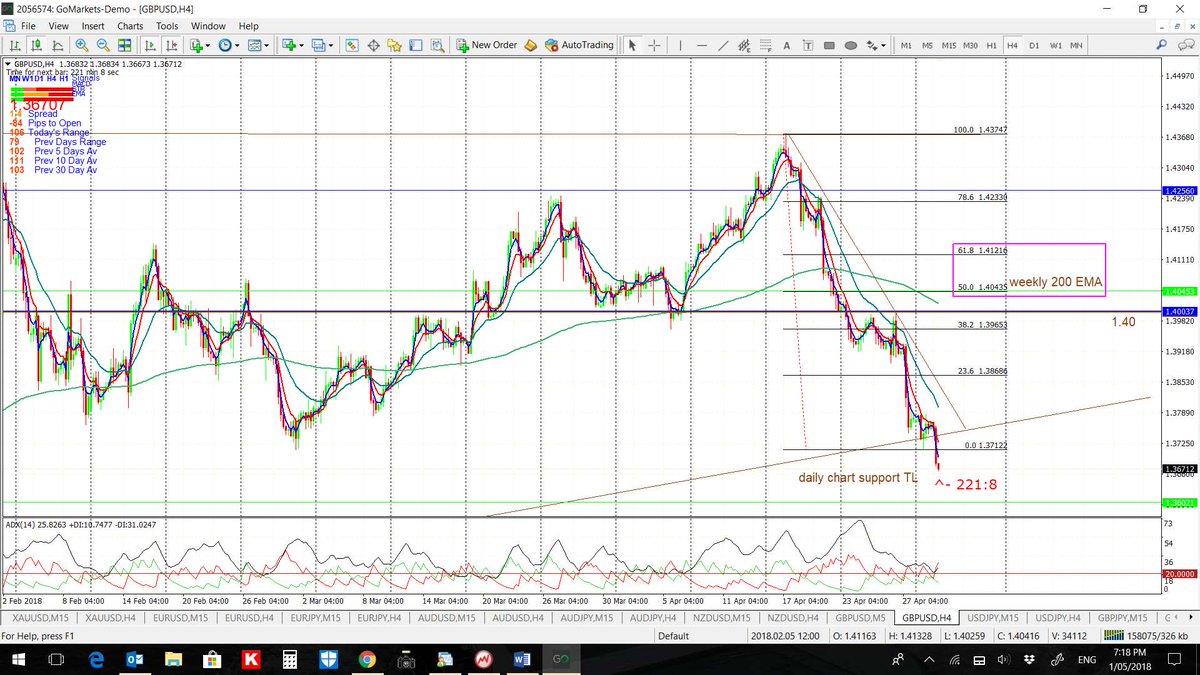Switch timeframe to H1
Viewport: 1200px width, 675px height.
tap(991, 45)
